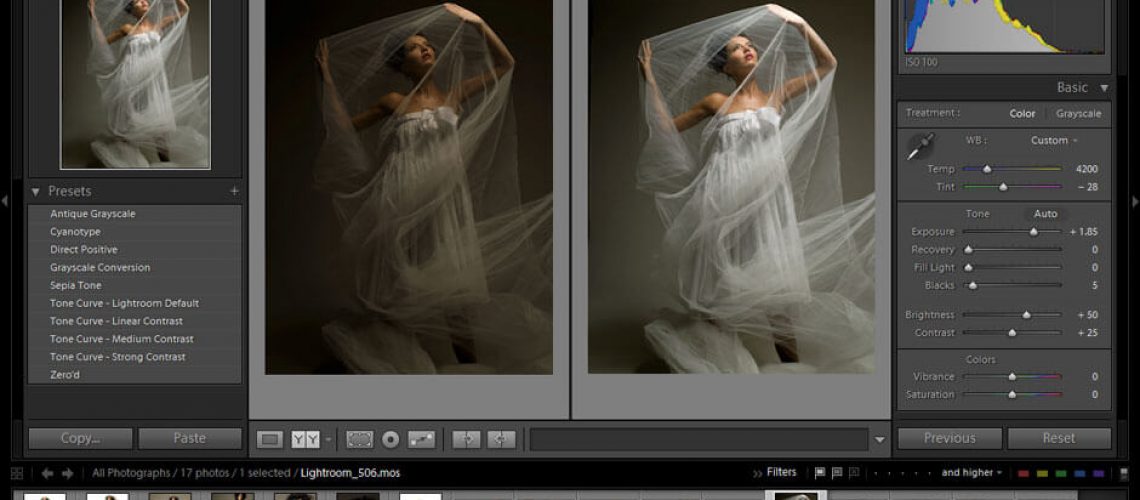This screenshot has width=1140, height=500.
Task: Select the Loupe view icon in toolbar
Action: click(x=270, y=439)
